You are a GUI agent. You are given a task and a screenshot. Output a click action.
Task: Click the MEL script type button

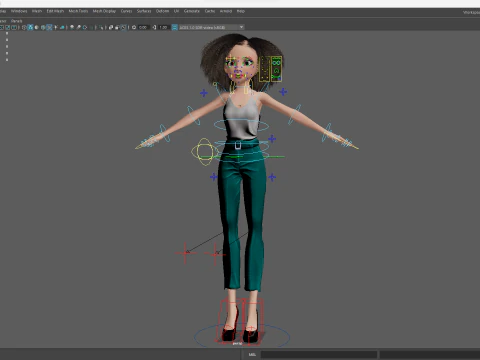(x=252, y=354)
